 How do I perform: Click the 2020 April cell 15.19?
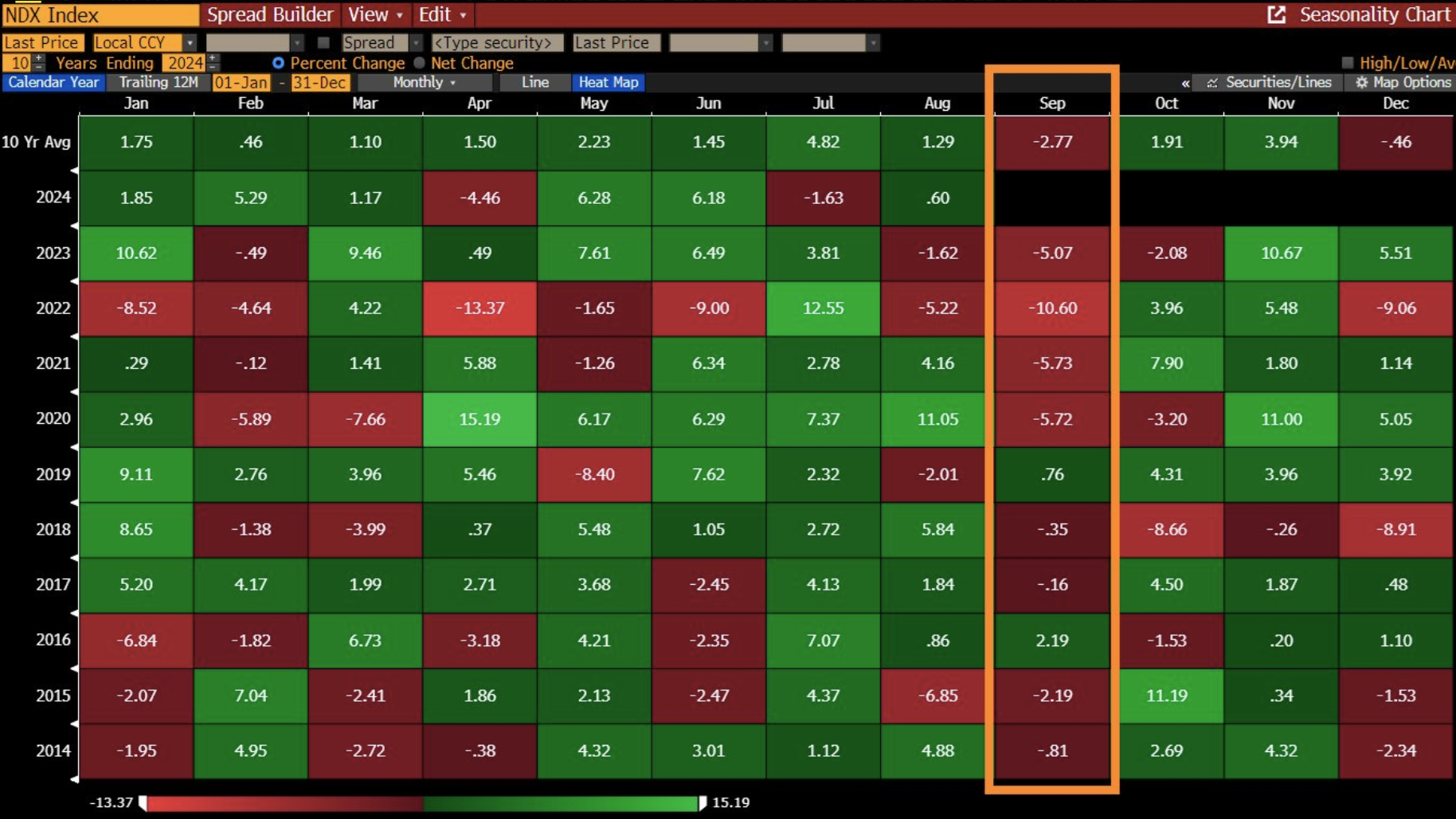click(x=479, y=419)
